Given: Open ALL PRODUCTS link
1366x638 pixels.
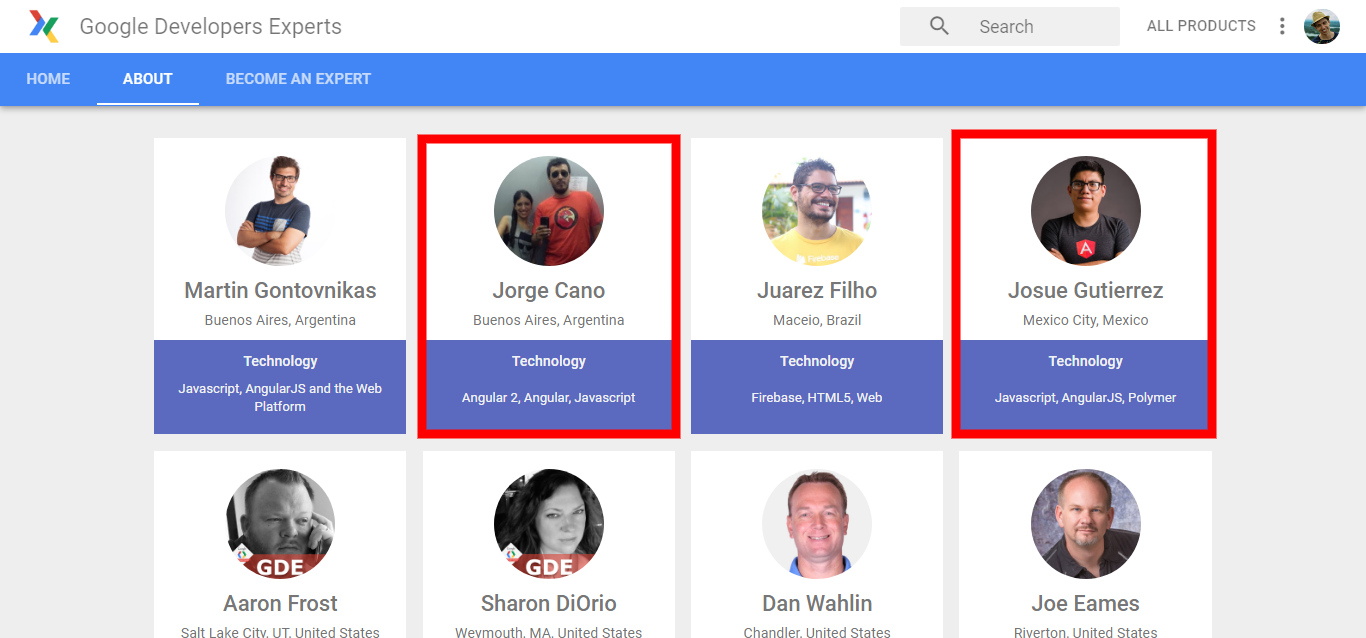Looking at the screenshot, I should pos(1201,26).
